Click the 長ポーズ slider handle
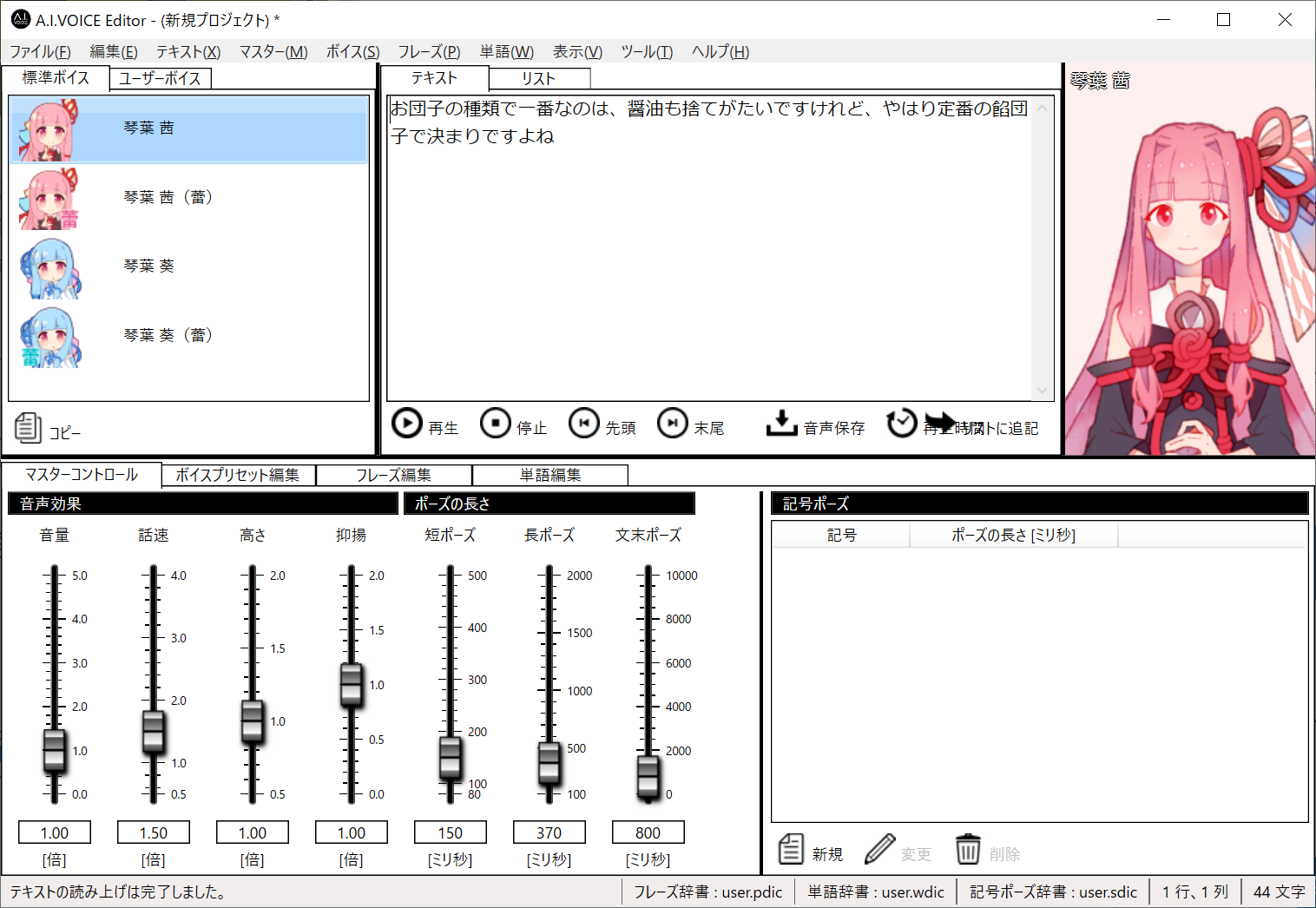The width and height of the screenshot is (1316, 908). pyautogui.click(x=549, y=763)
